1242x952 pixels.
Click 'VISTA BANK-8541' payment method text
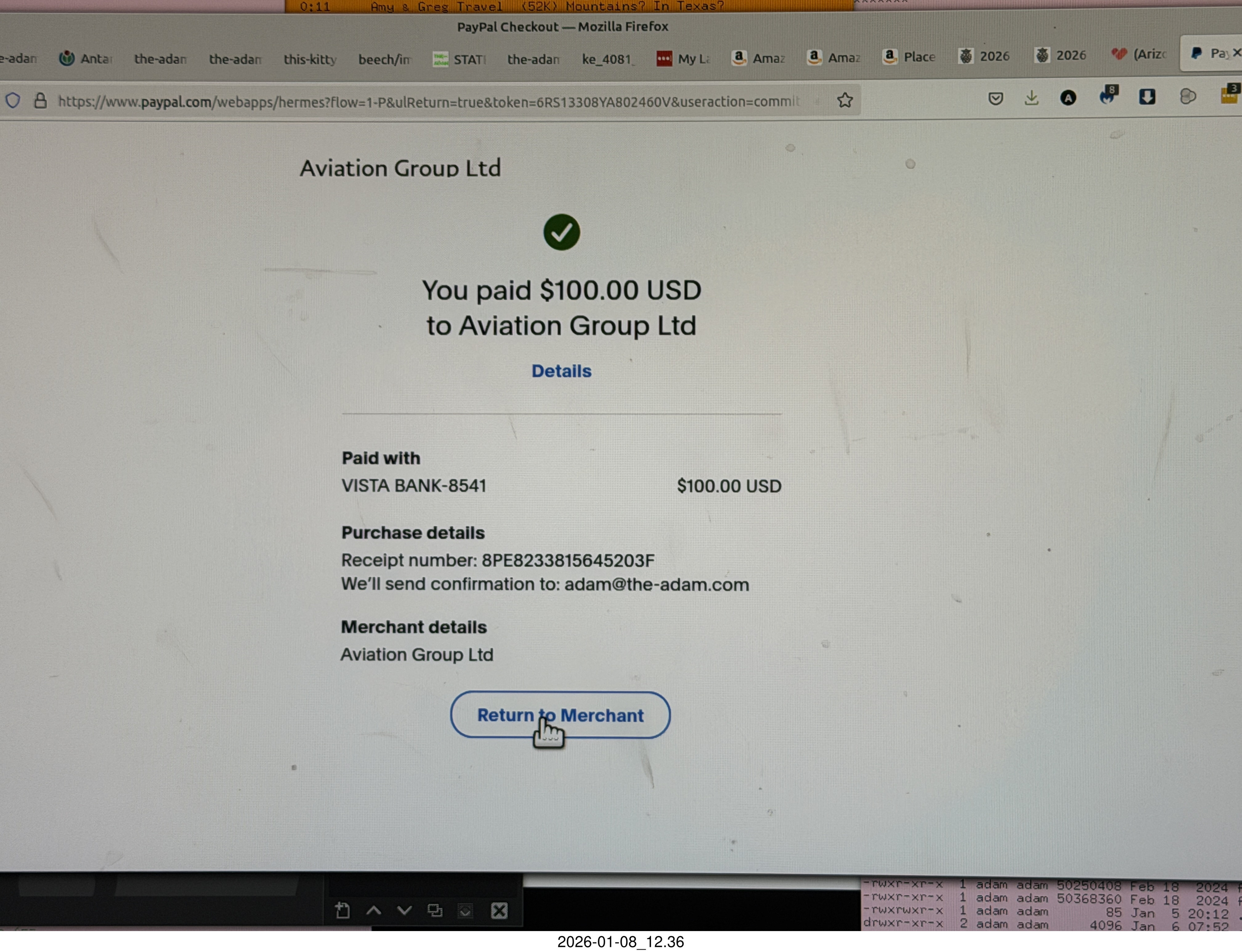coord(414,486)
